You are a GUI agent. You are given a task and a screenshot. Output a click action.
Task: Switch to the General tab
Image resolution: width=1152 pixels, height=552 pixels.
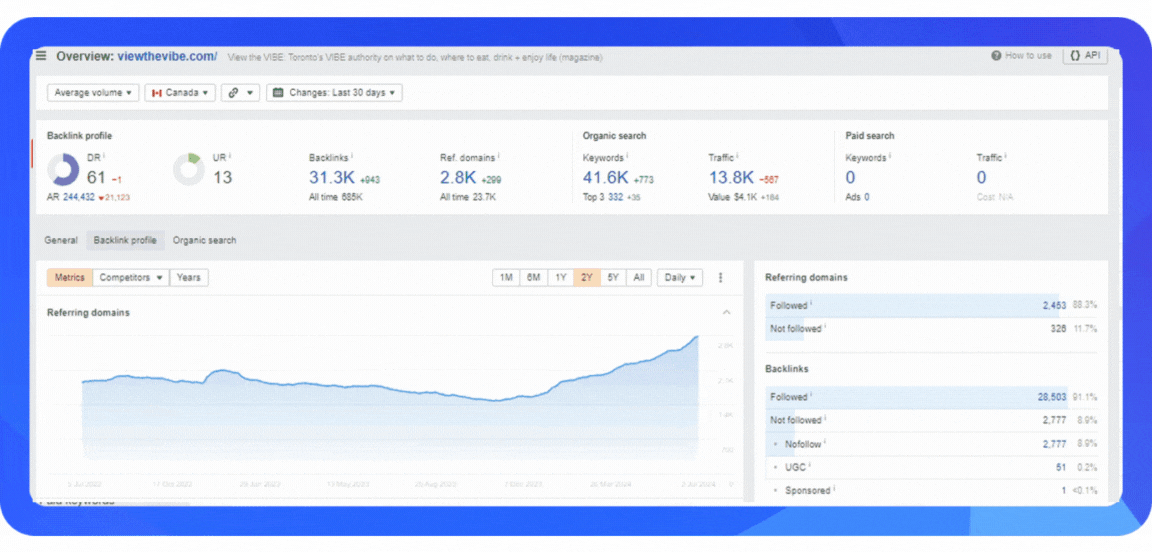(x=61, y=240)
